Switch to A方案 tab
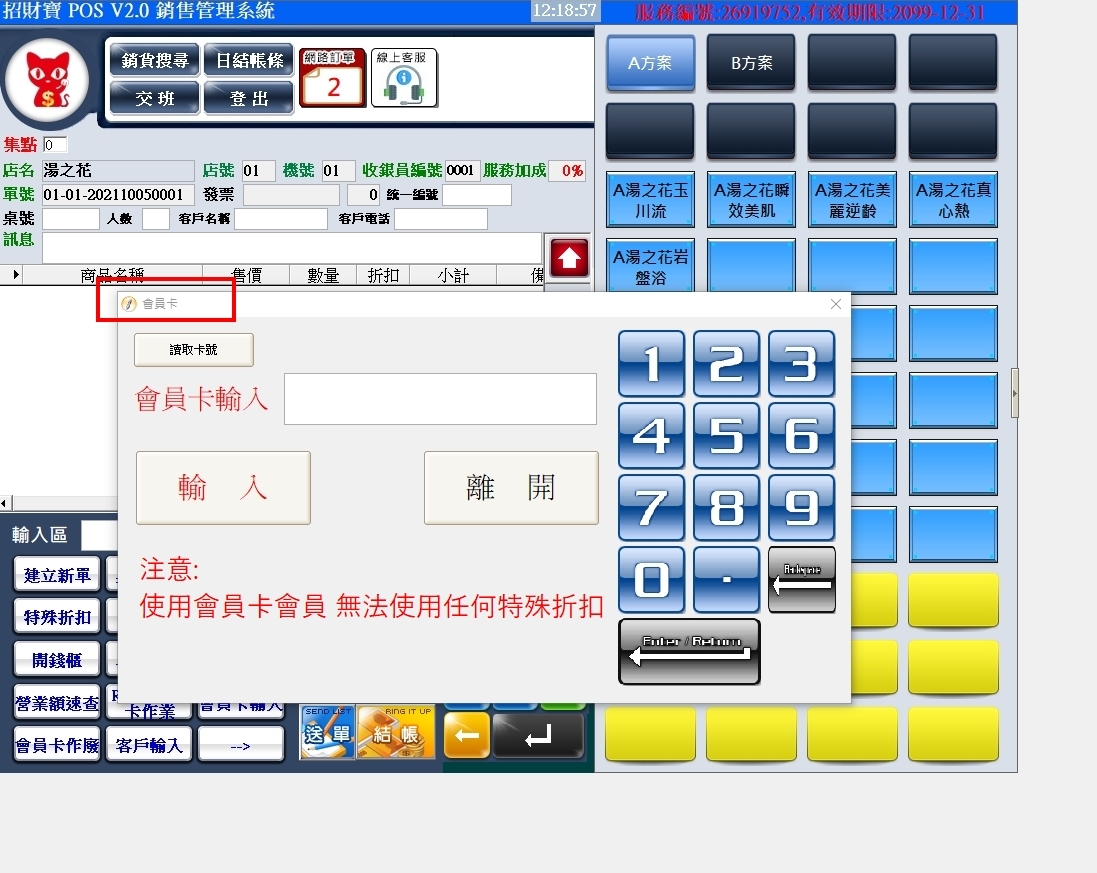This screenshot has height=873, width=1097. click(x=650, y=63)
